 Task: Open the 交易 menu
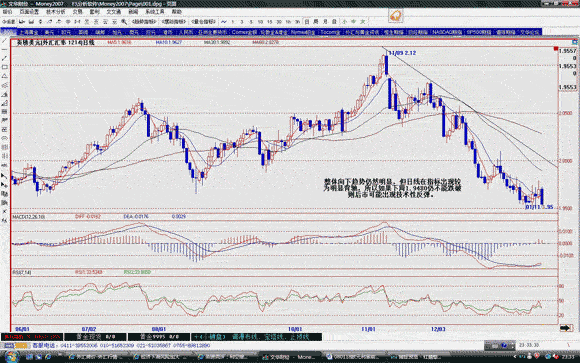point(77,12)
